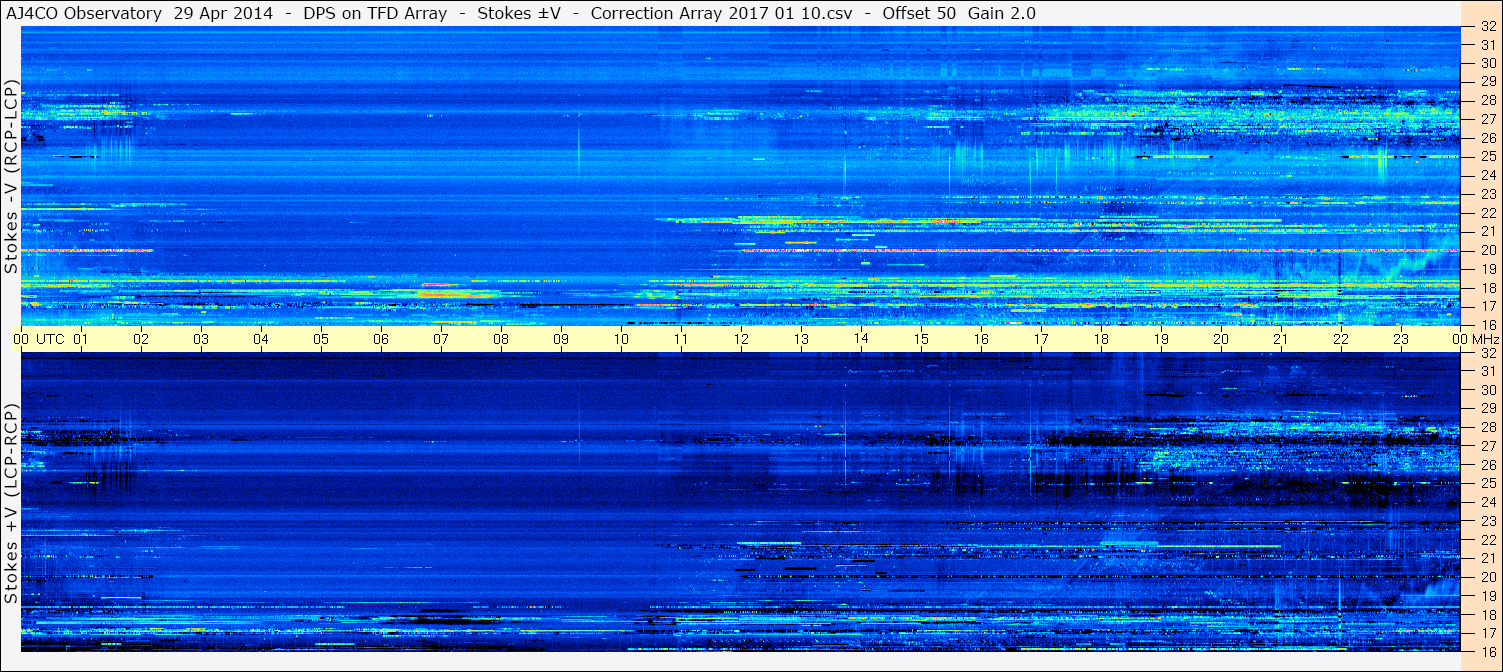The height and width of the screenshot is (672, 1503).
Task: Click the 12 hour marker on the time axis
Action: coord(741,339)
